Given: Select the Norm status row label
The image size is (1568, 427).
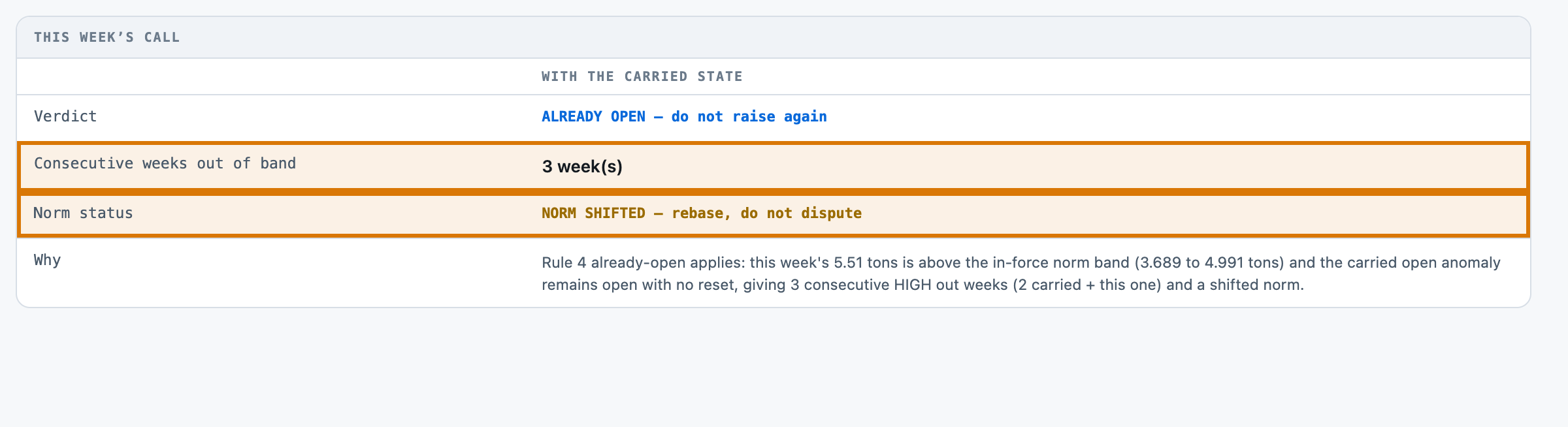Looking at the screenshot, I should point(83,213).
